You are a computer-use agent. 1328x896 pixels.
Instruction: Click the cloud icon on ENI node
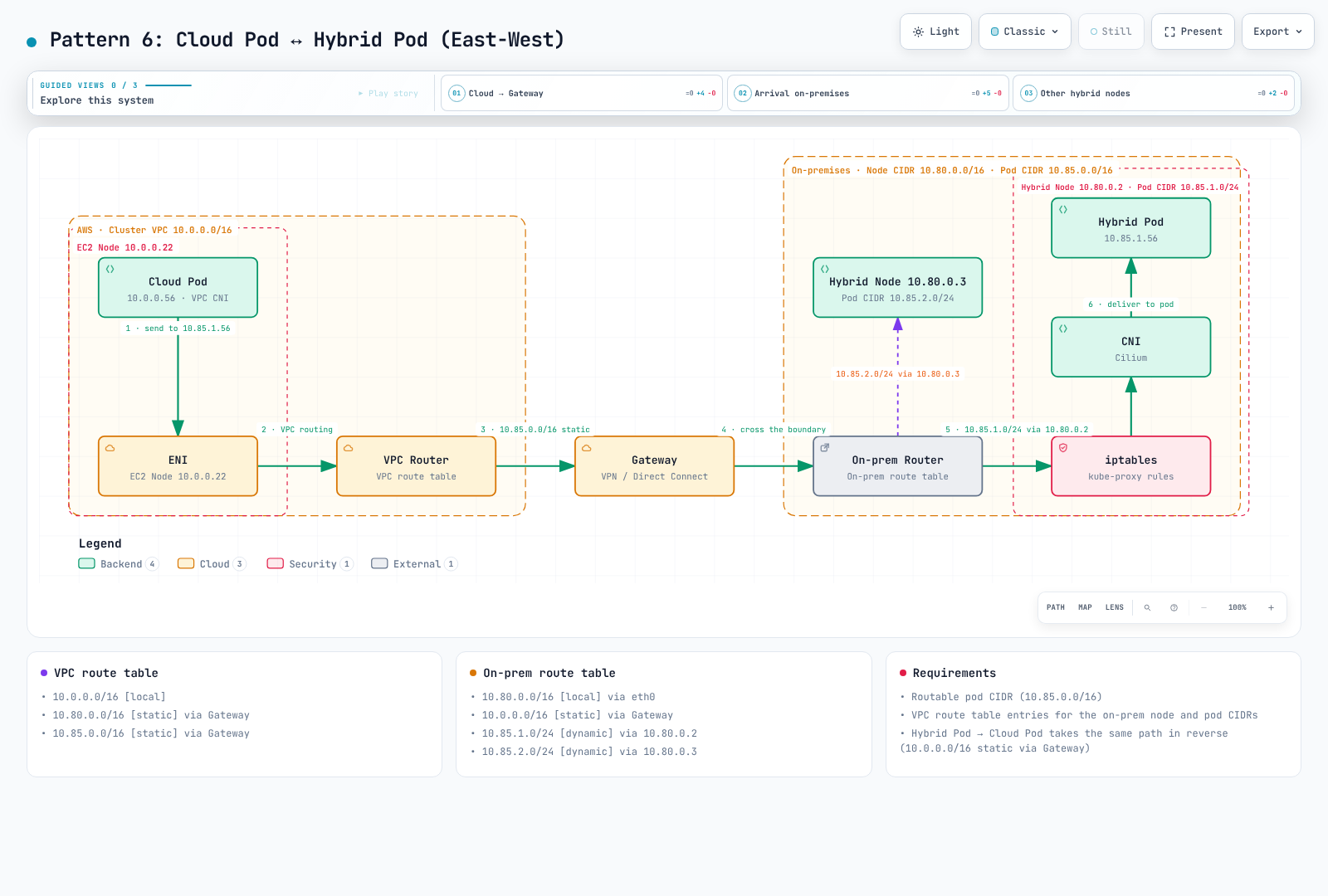[x=110, y=448]
